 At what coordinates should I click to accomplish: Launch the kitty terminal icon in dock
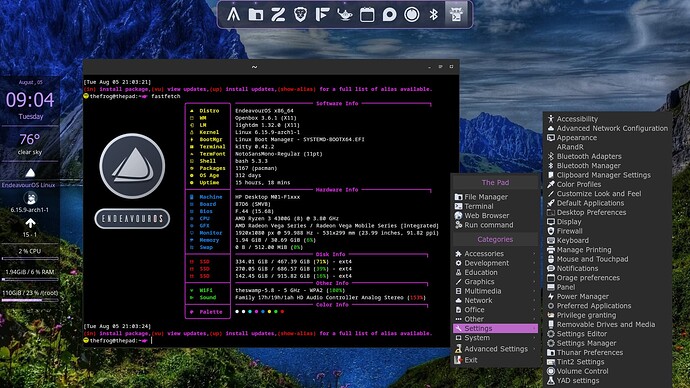[456, 15]
